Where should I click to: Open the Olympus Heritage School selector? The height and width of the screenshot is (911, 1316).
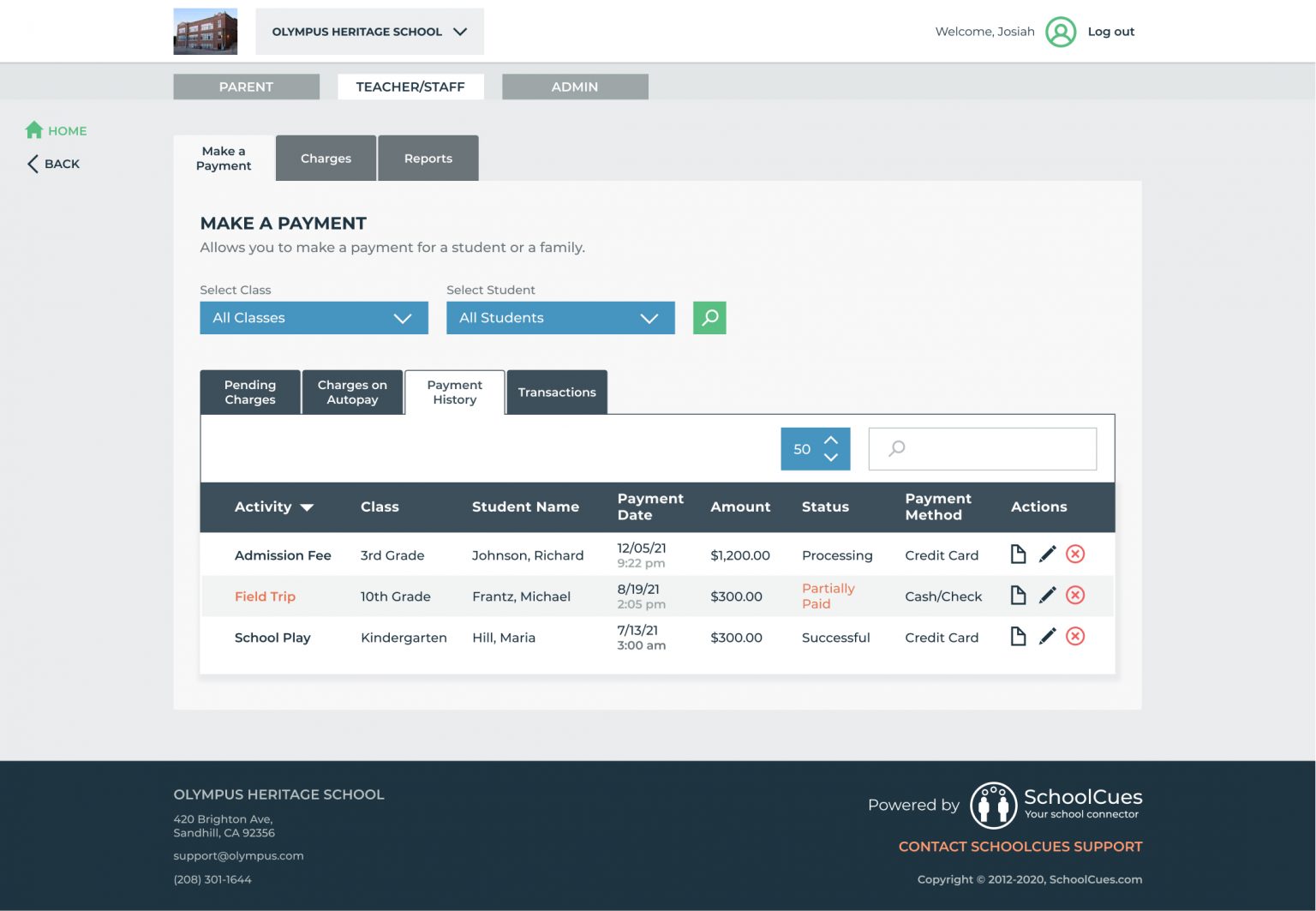click(x=369, y=32)
